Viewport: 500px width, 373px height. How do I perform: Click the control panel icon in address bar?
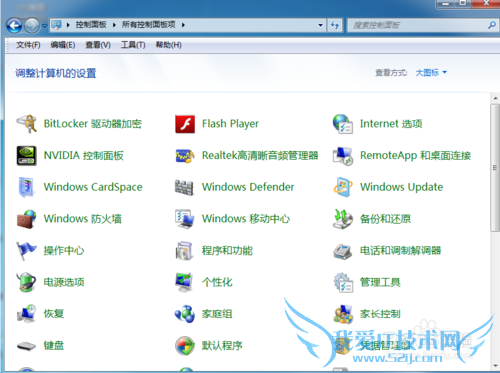point(56,25)
